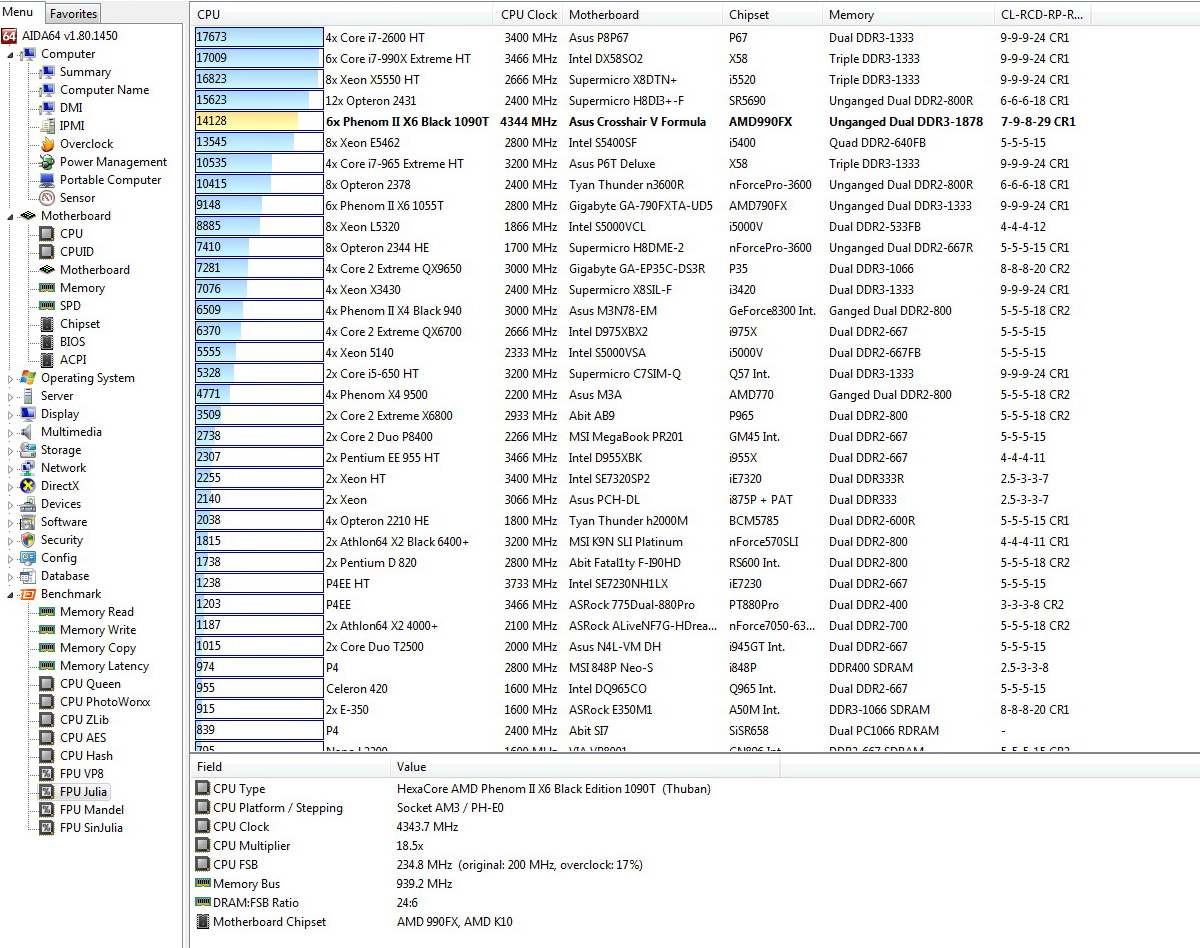This screenshot has height=948, width=1200.
Task: Select the FPU Mandel benchmark icon
Action: click(x=47, y=810)
